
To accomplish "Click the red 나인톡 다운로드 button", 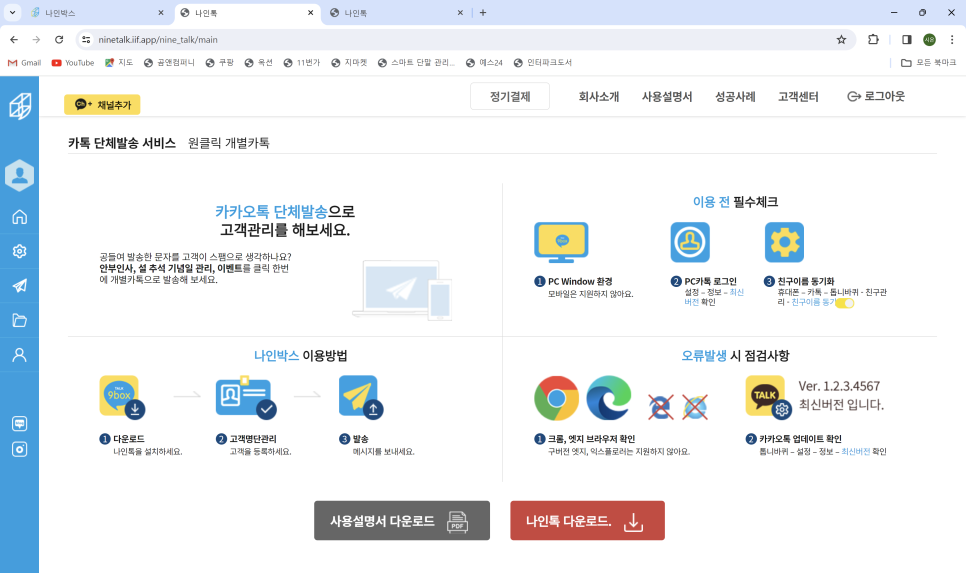I will [587, 521].
